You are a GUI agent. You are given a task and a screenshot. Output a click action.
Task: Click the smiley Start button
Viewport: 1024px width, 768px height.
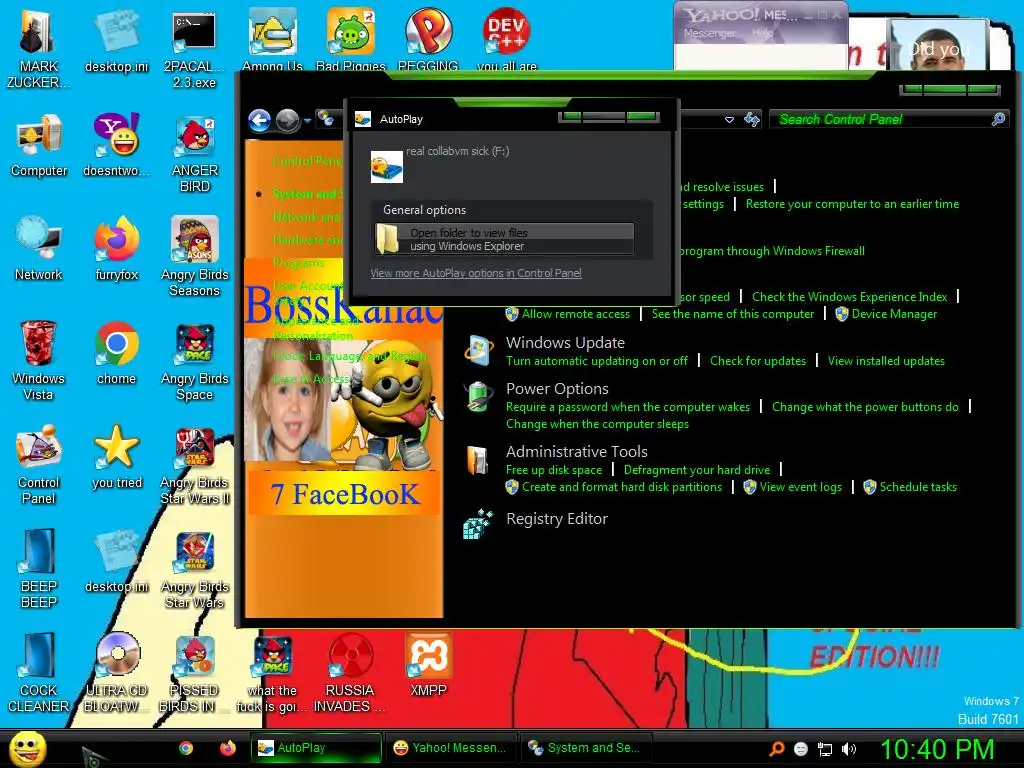[x=27, y=748]
